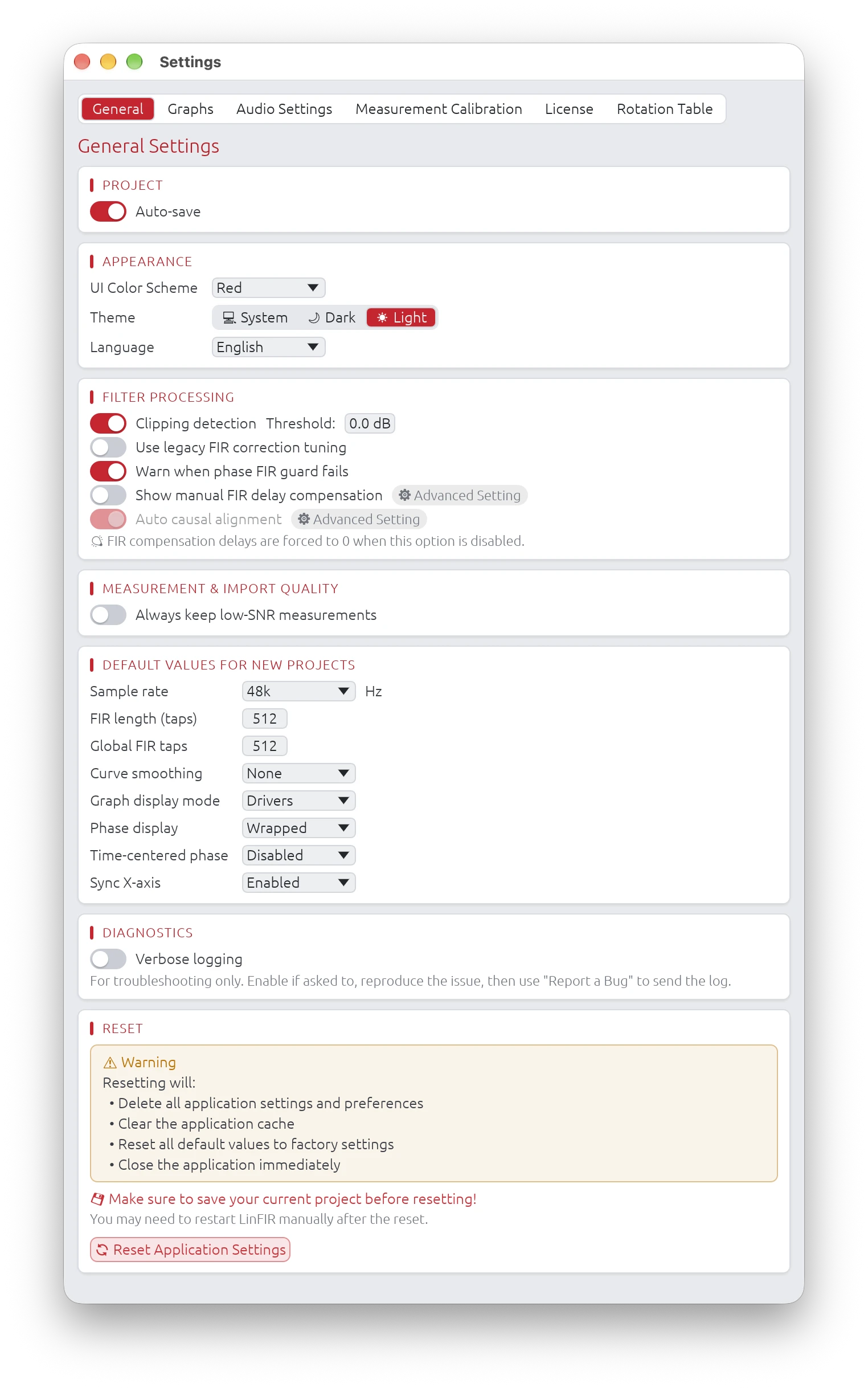Open the Graph display mode dropdown
The height and width of the screenshot is (1388, 868).
coord(298,801)
